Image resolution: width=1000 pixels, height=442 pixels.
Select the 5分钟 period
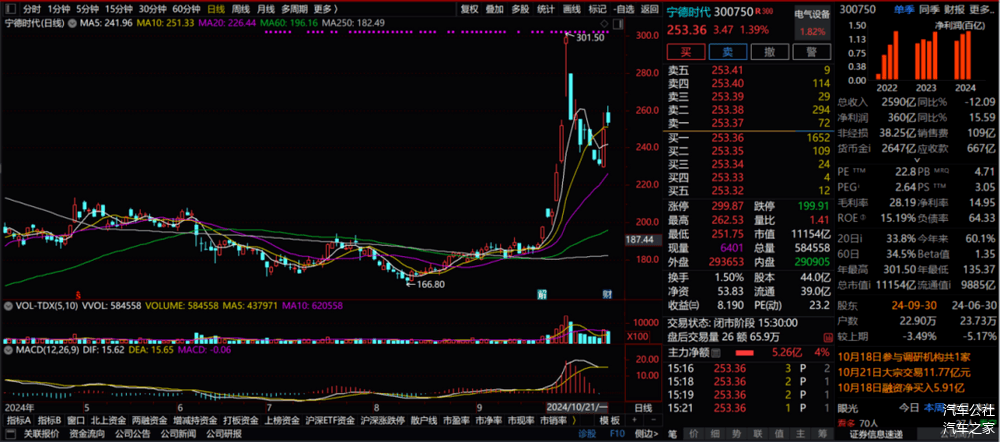(x=87, y=10)
